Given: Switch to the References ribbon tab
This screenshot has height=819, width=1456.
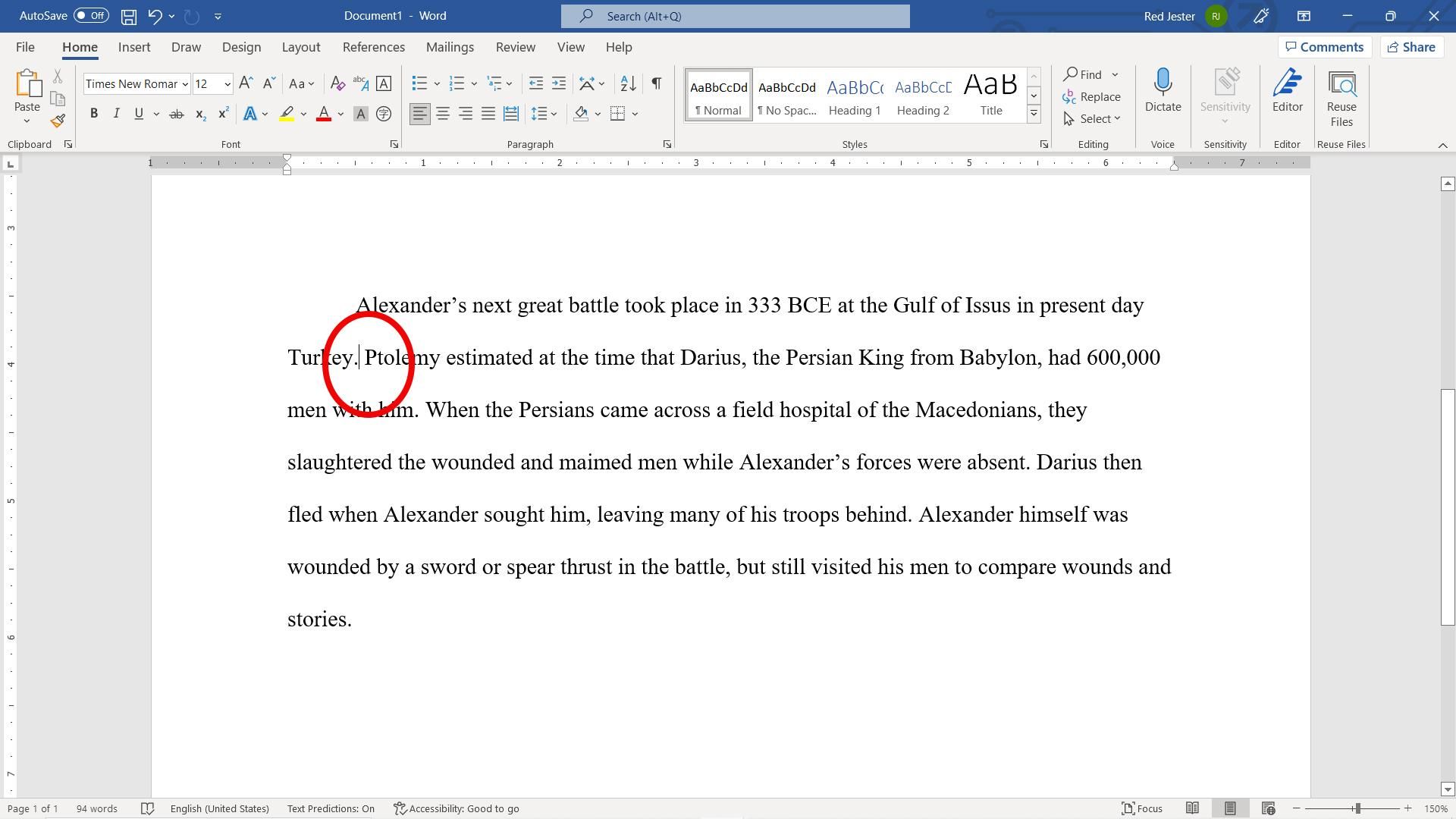Looking at the screenshot, I should [x=373, y=47].
